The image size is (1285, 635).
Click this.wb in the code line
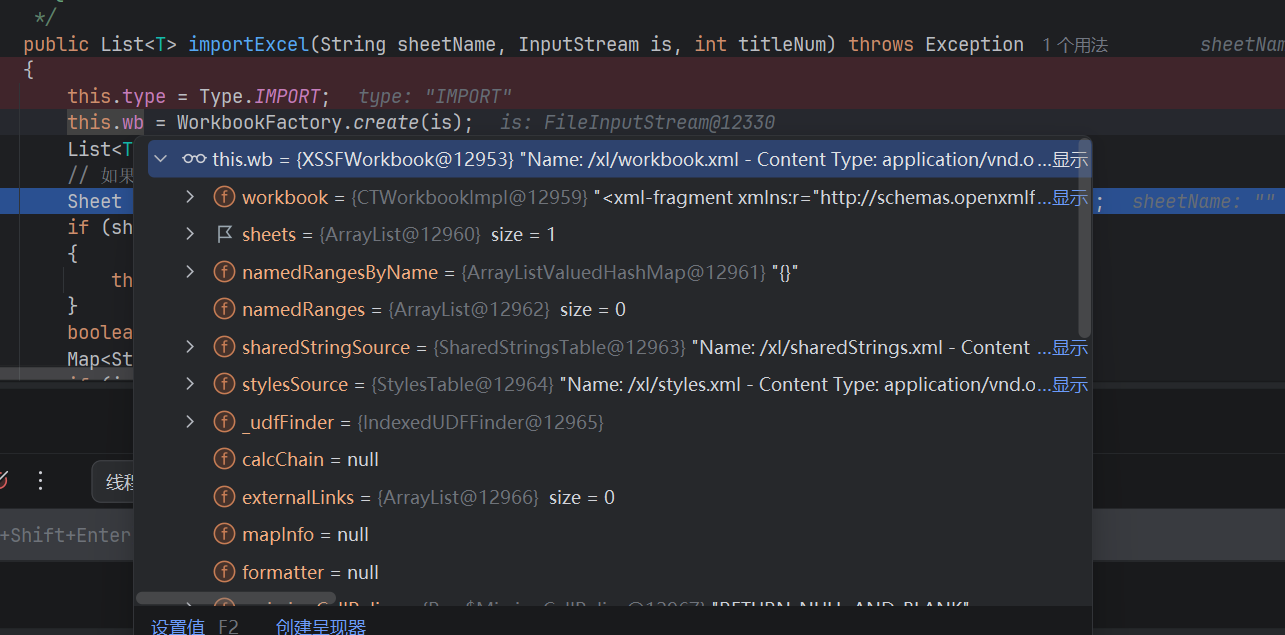(105, 122)
